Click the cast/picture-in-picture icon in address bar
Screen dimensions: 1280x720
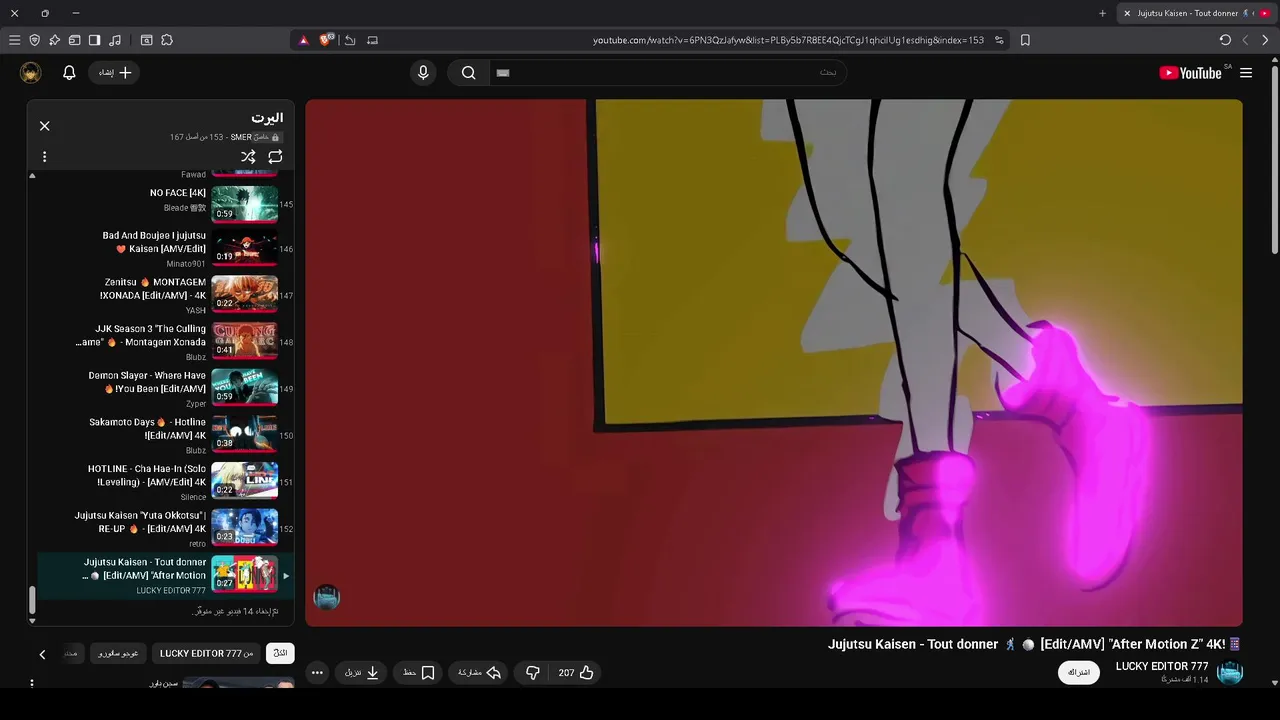tap(372, 40)
